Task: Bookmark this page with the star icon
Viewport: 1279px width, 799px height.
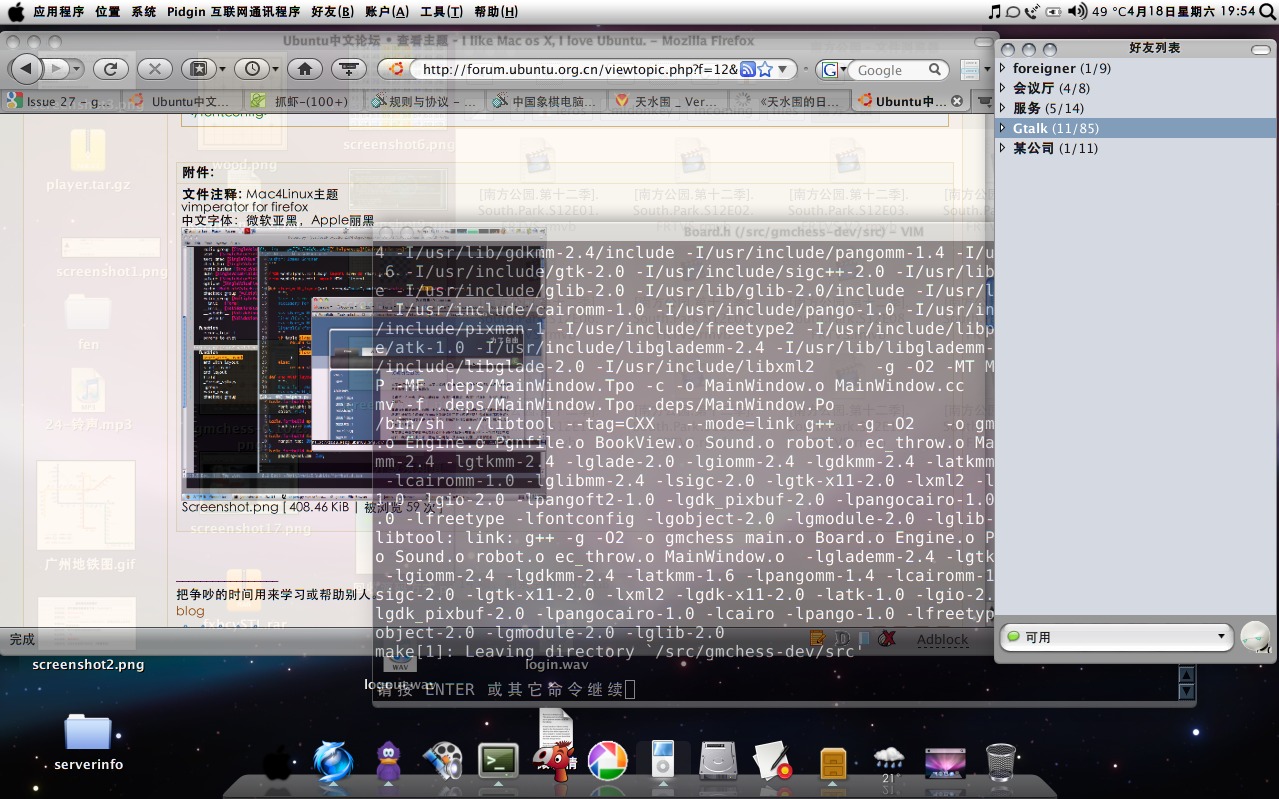Action: point(765,69)
